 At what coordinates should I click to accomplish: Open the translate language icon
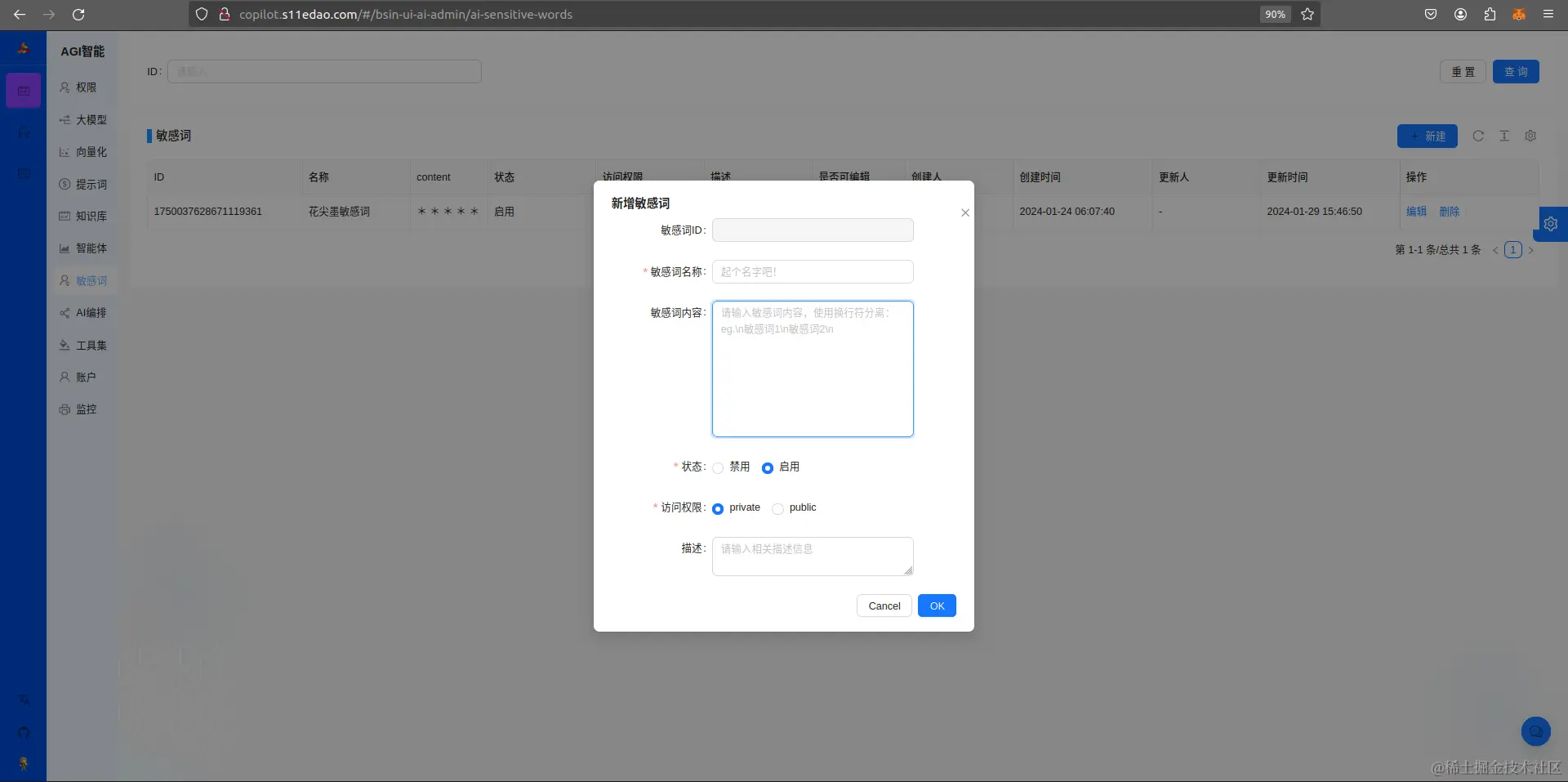coord(24,699)
